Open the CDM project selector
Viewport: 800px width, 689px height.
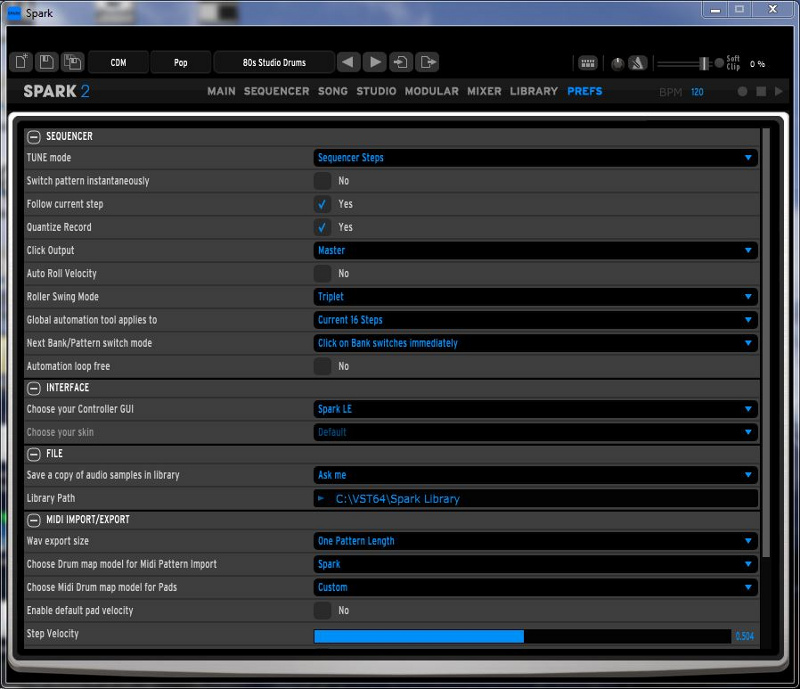(118, 62)
